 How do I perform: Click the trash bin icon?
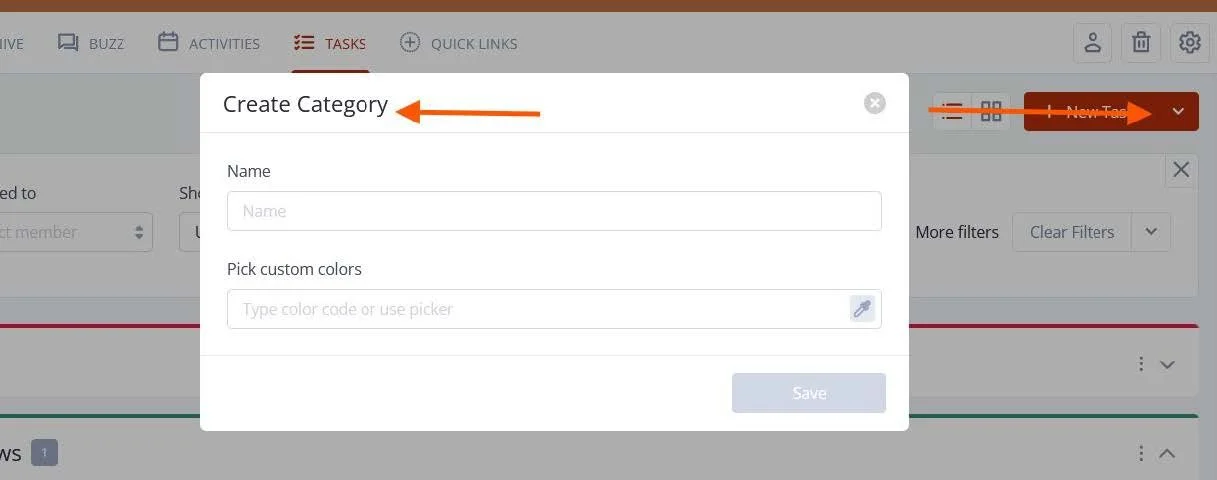click(x=1141, y=43)
